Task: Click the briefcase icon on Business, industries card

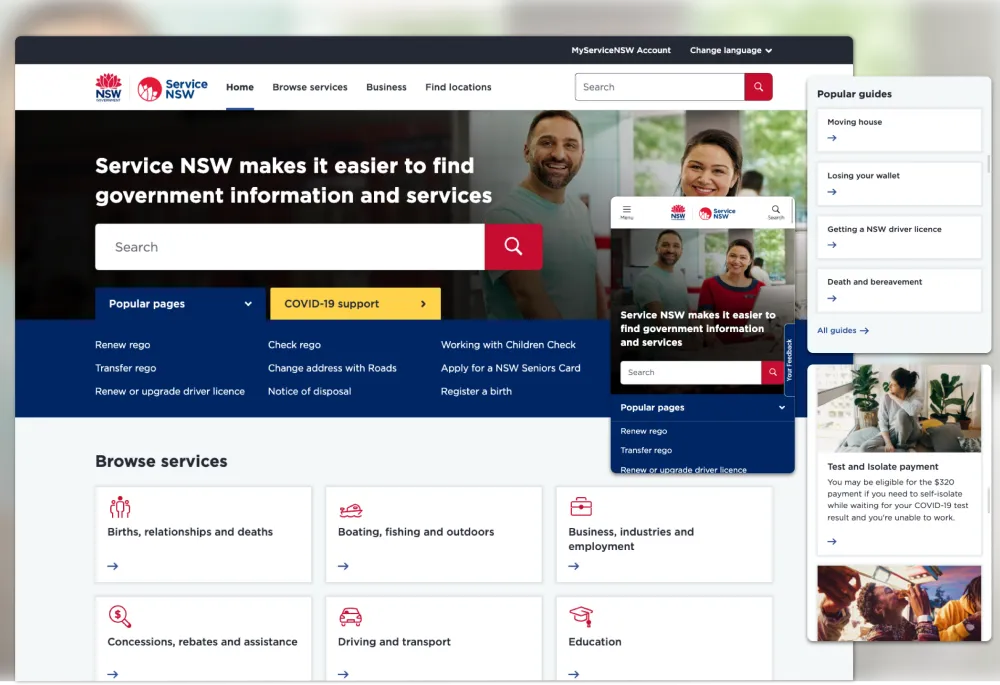Action: pos(581,508)
